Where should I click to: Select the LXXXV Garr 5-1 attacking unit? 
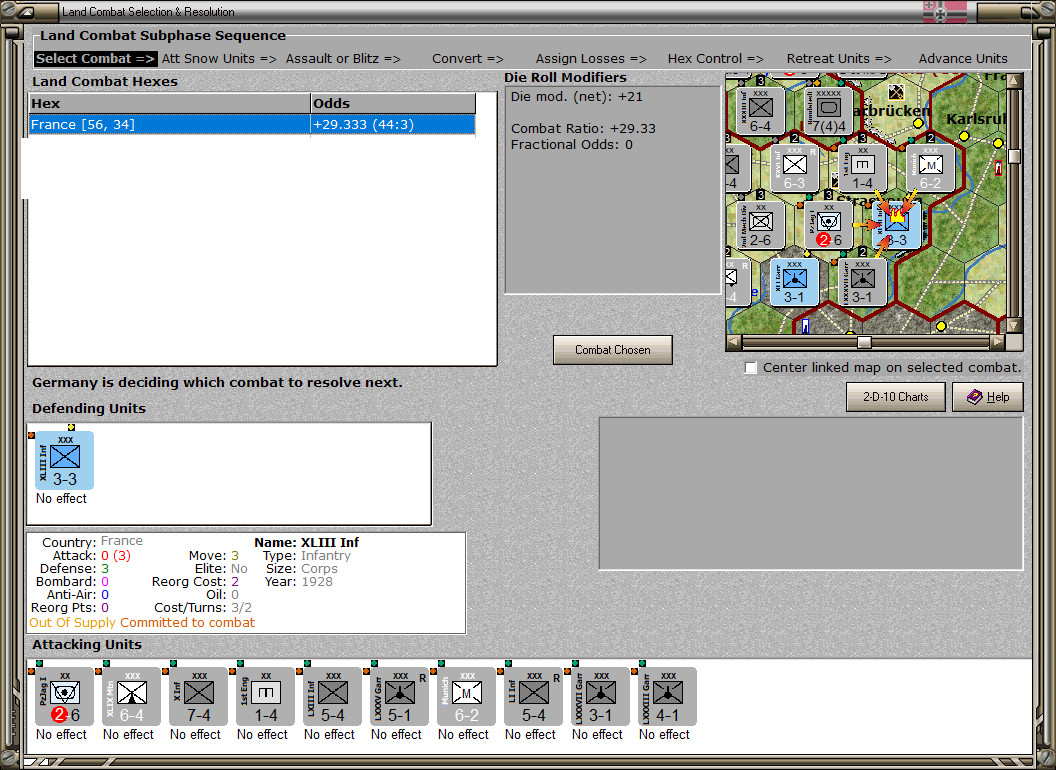(399, 696)
